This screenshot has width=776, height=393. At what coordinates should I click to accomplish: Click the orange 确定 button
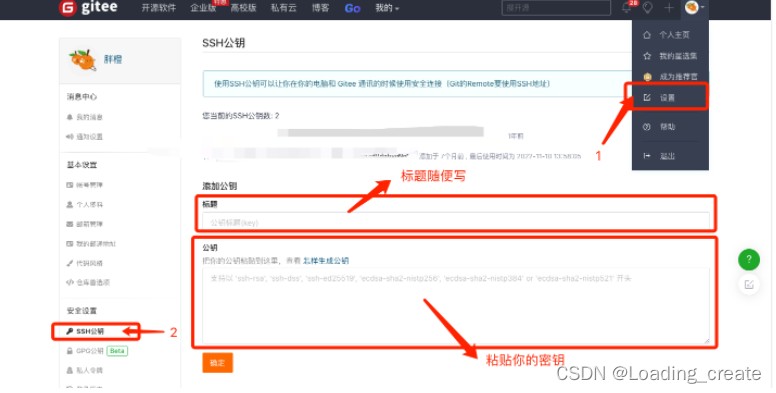pyautogui.click(x=217, y=363)
